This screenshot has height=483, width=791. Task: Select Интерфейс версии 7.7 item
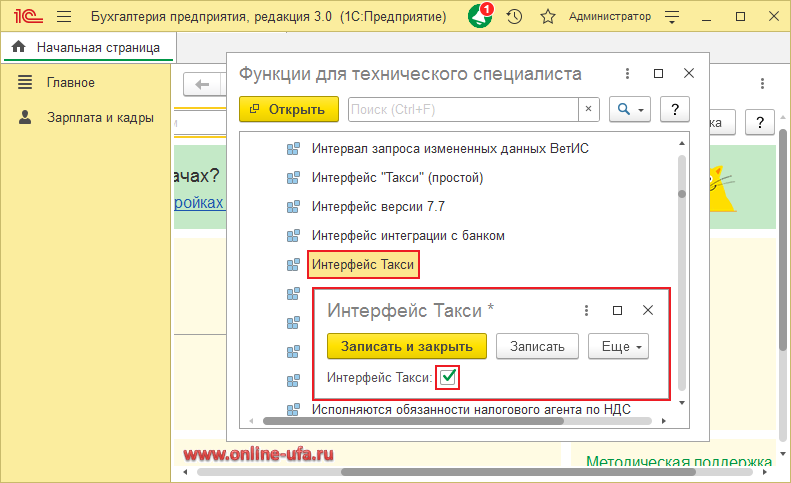378,206
